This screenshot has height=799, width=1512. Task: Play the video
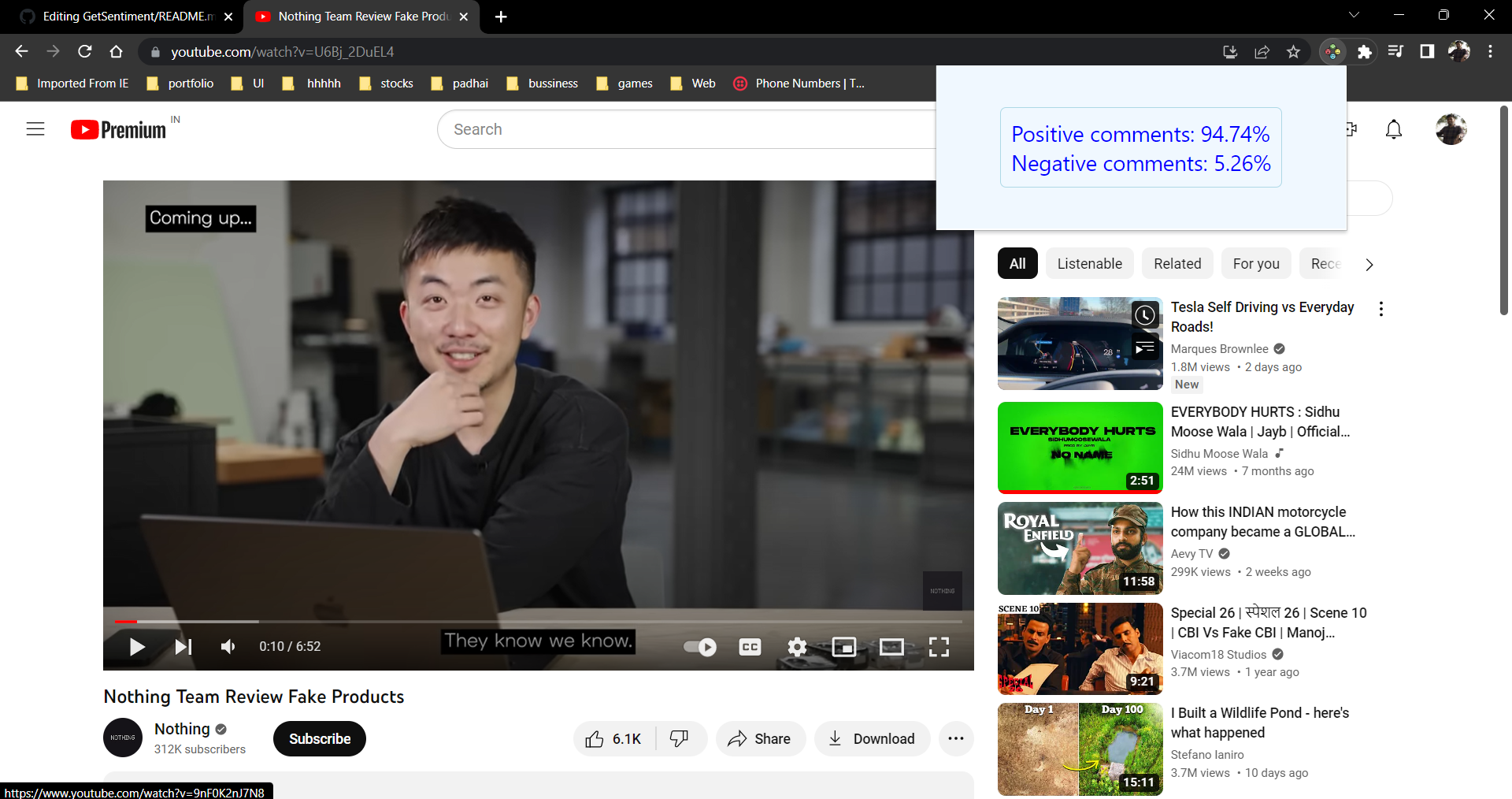[137, 647]
